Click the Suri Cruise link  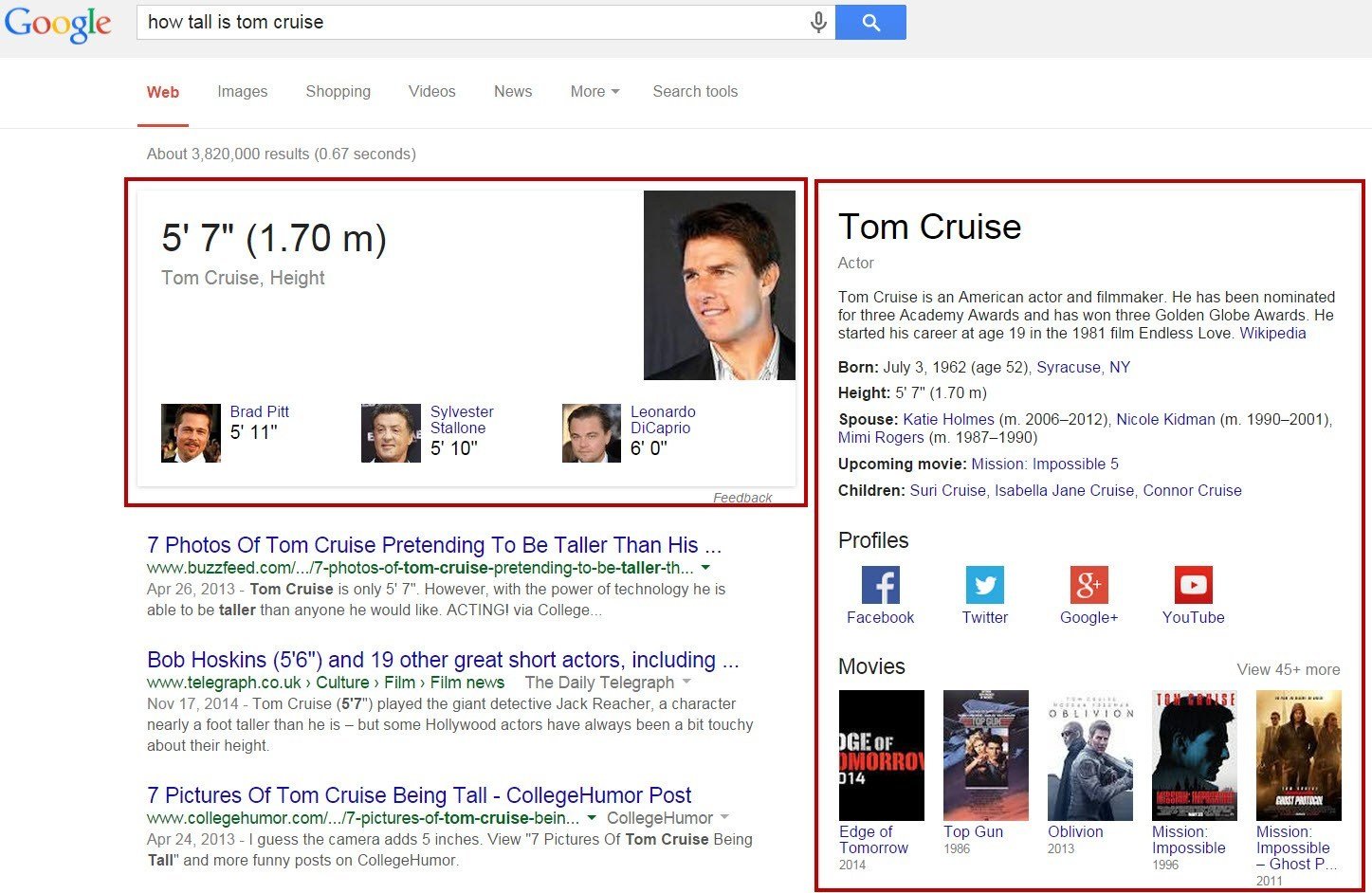[x=948, y=491]
